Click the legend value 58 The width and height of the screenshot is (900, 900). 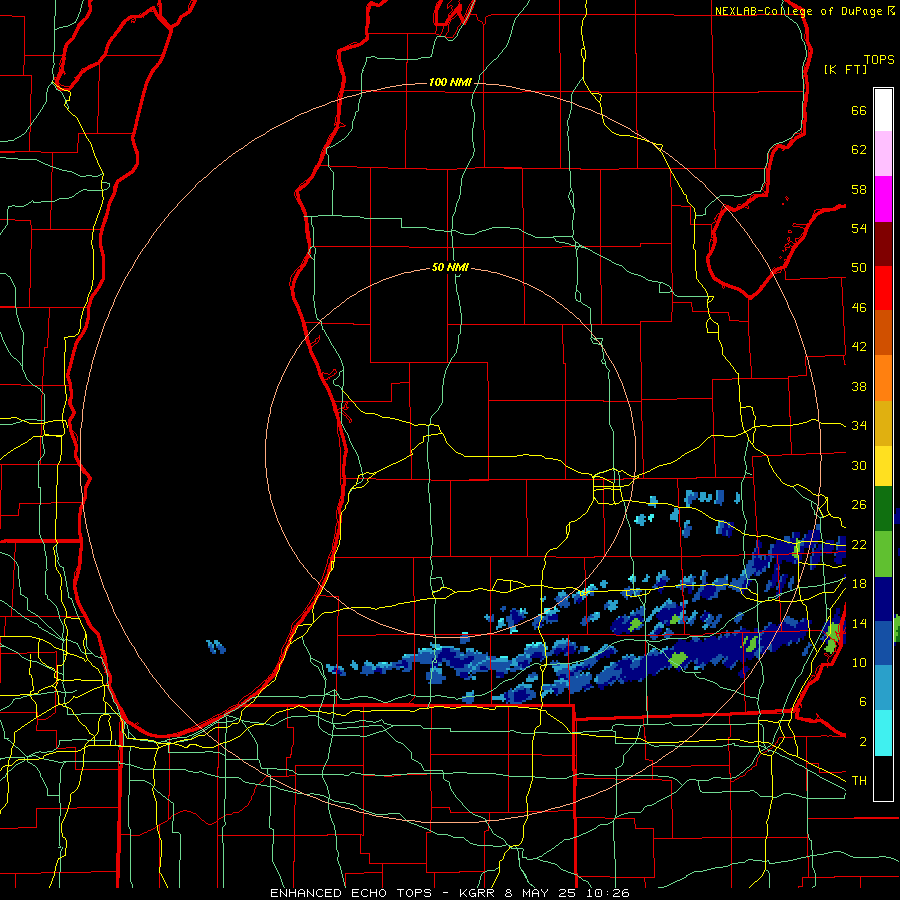(859, 189)
